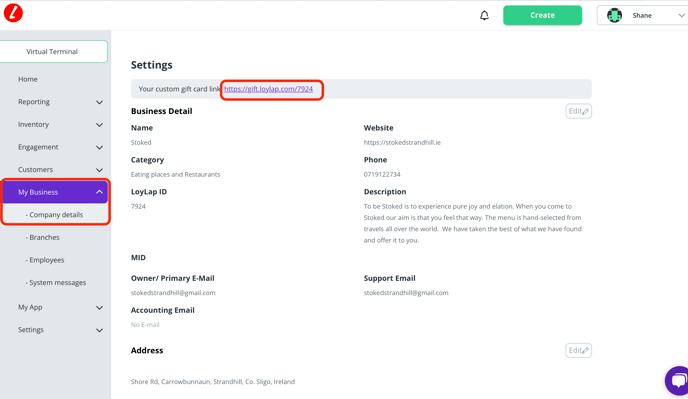Image resolution: width=688 pixels, height=399 pixels.
Task: Expand the My App chevron
Action: tap(100, 308)
